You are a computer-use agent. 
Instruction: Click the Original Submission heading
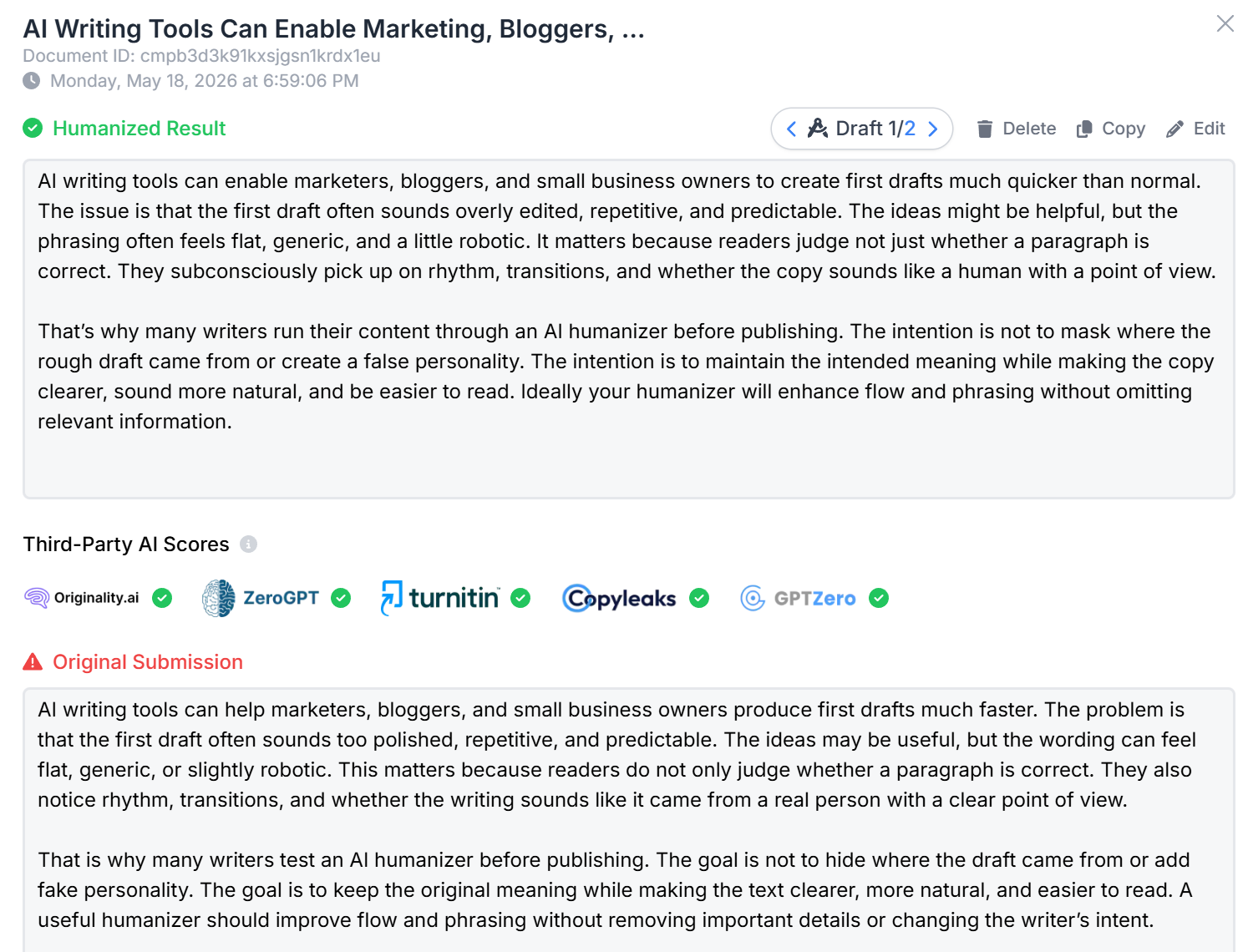148,662
